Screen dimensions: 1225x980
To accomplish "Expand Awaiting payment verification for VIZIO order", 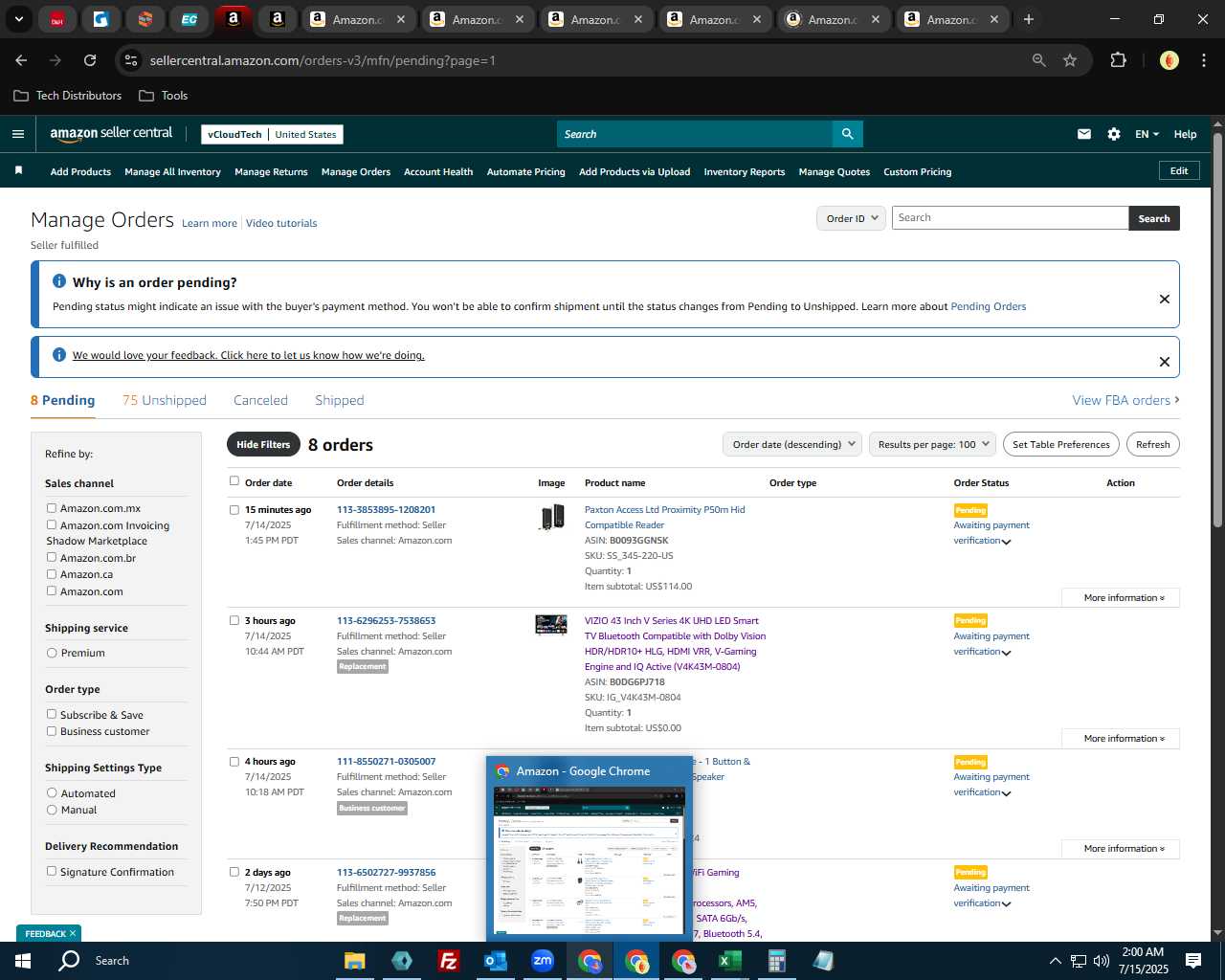I will pos(1006,653).
